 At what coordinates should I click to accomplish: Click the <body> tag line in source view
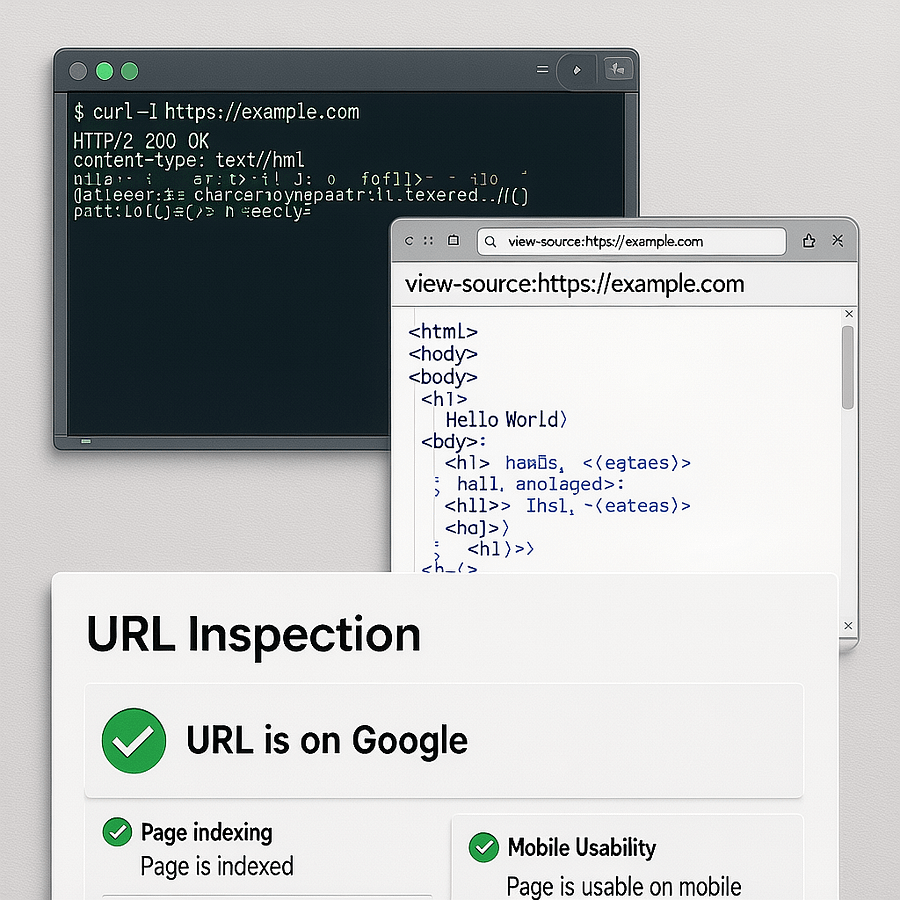click(x=443, y=377)
